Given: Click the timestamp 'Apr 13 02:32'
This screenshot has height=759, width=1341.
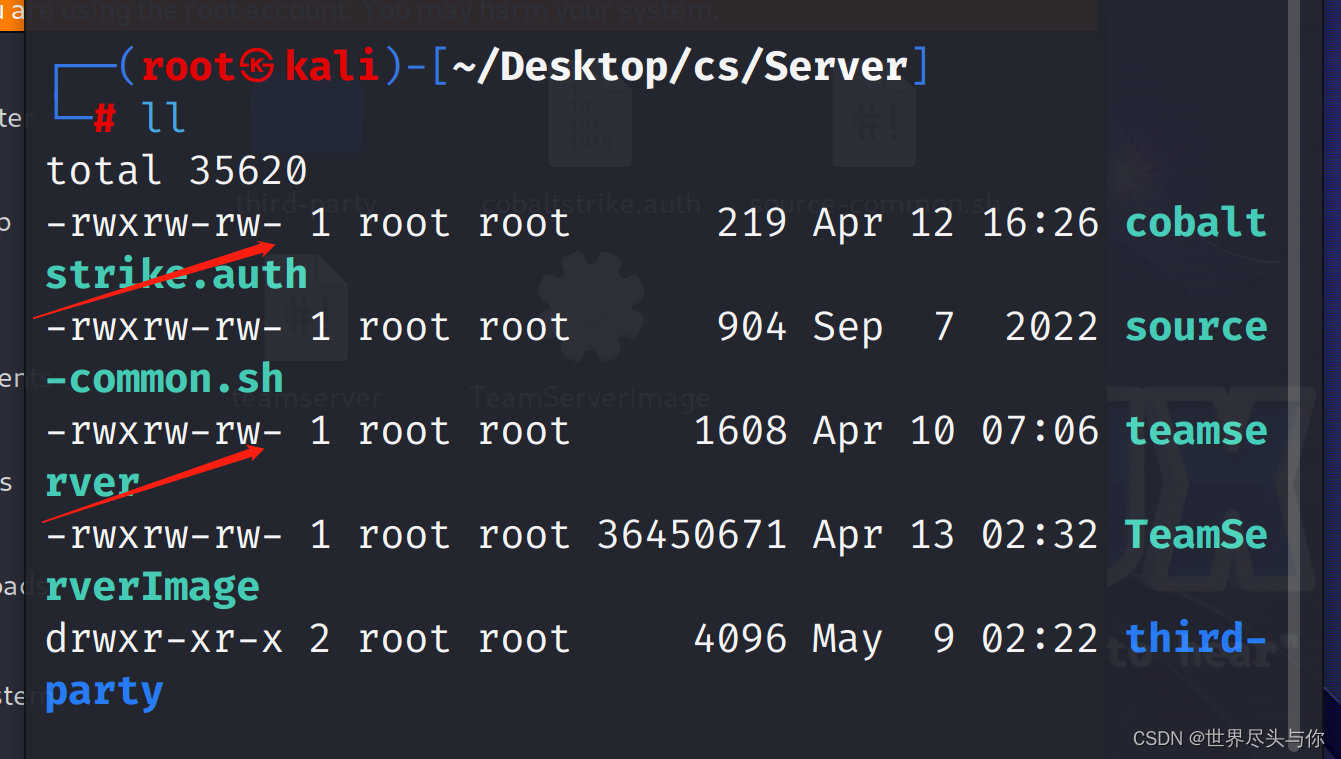Looking at the screenshot, I should click(956, 535).
